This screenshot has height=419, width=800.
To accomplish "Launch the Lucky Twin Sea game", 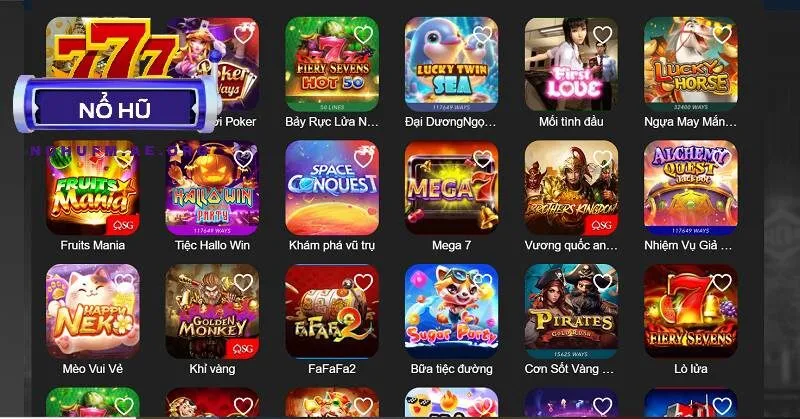I will point(452,64).
